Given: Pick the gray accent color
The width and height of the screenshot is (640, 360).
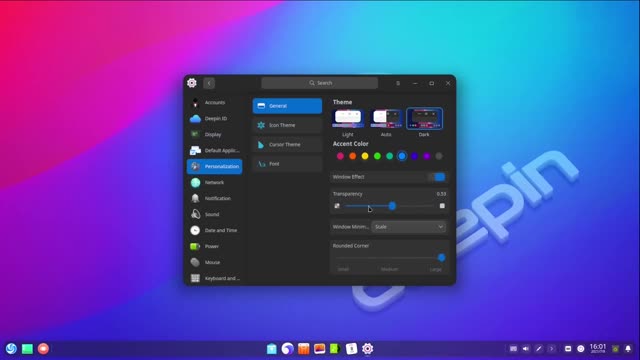Looking at the screenshot, I should (x=439, y=156).
